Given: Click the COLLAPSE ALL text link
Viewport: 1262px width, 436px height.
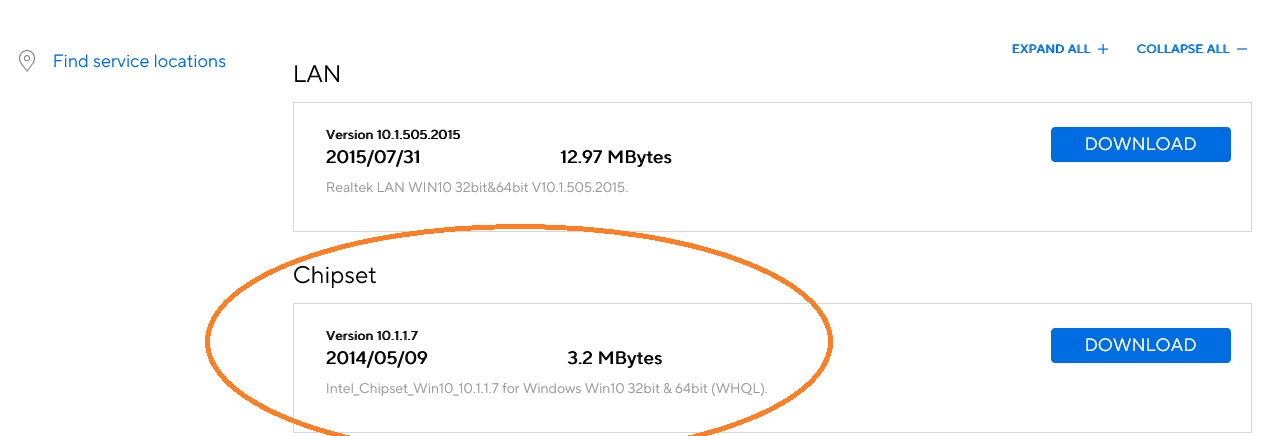Looking at the screenshot, I should coord(1183,49).
